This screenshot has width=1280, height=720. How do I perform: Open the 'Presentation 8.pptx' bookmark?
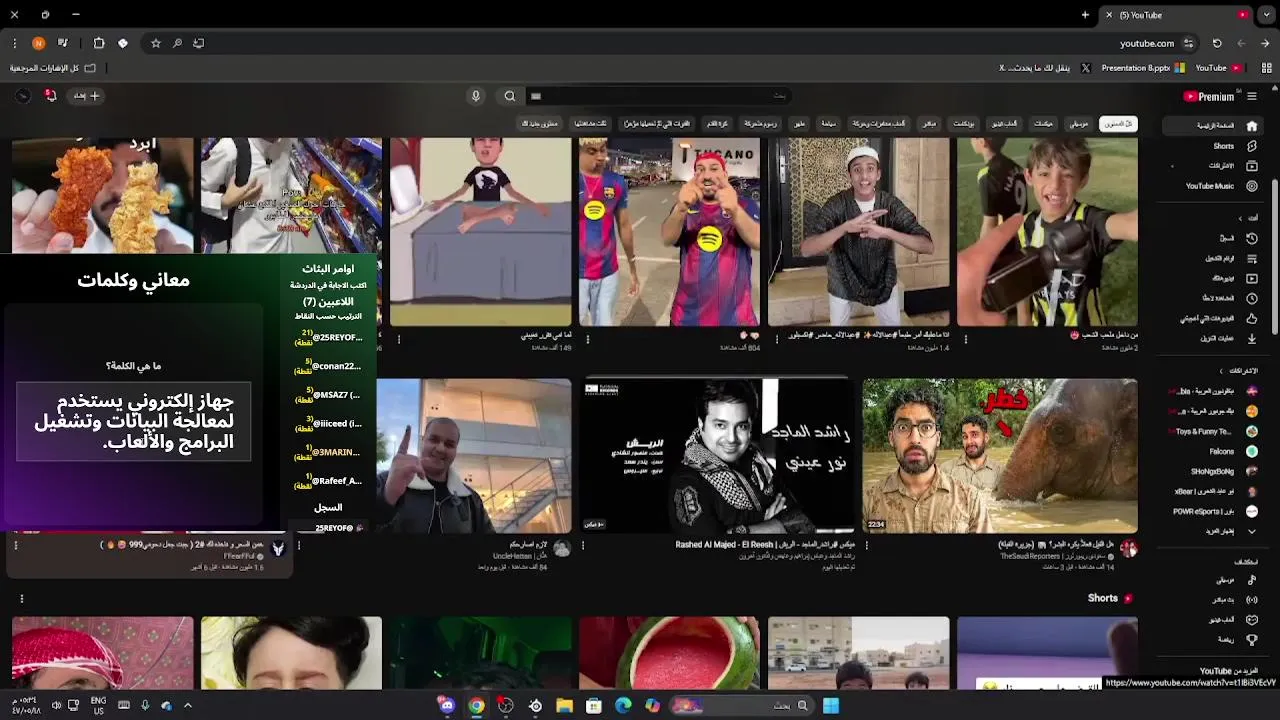1143,68
